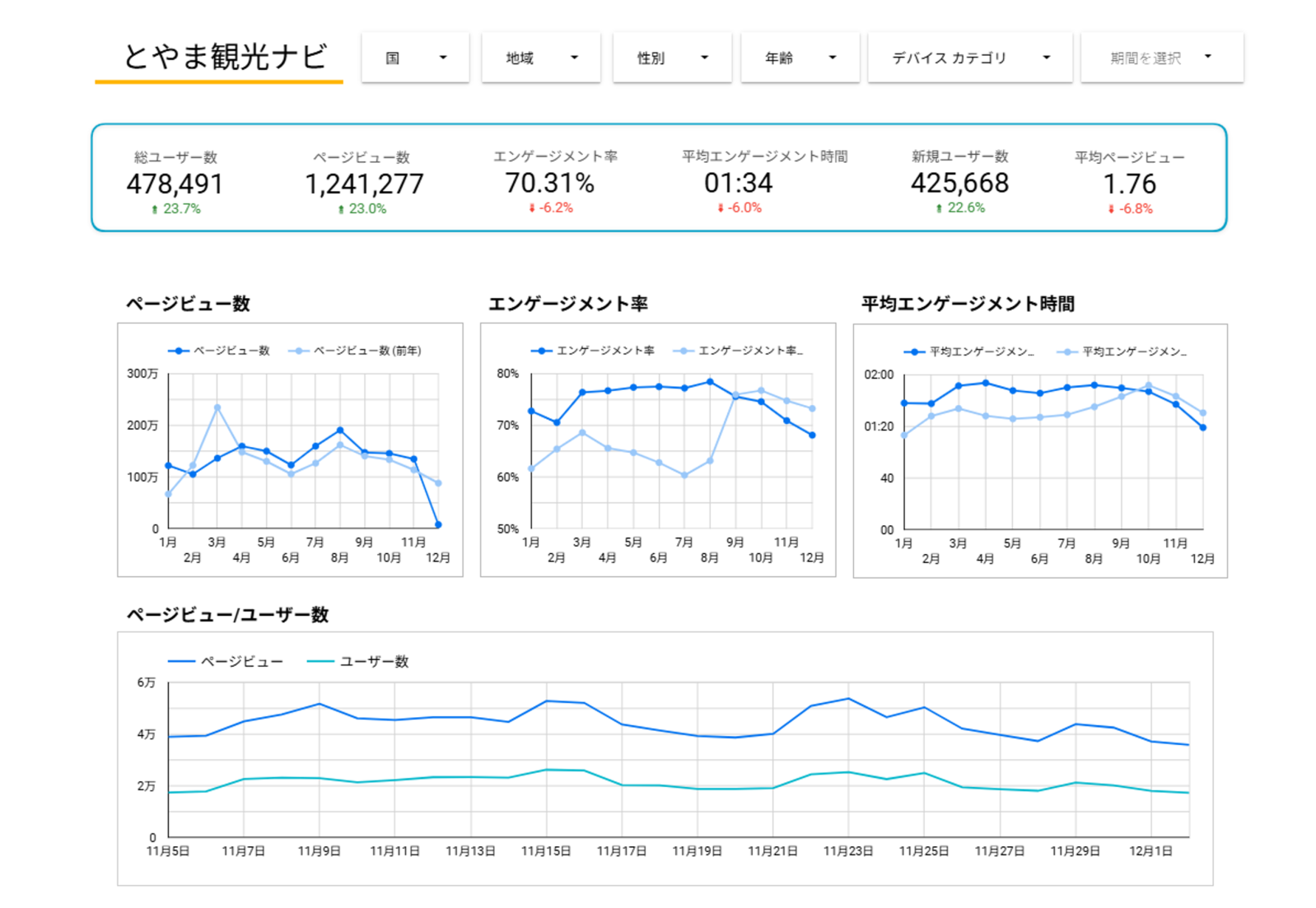This screenshot has width=1316, height=908.
Task: Click the green up arrow beside 22.6%
Action: (x=939, y=208)
